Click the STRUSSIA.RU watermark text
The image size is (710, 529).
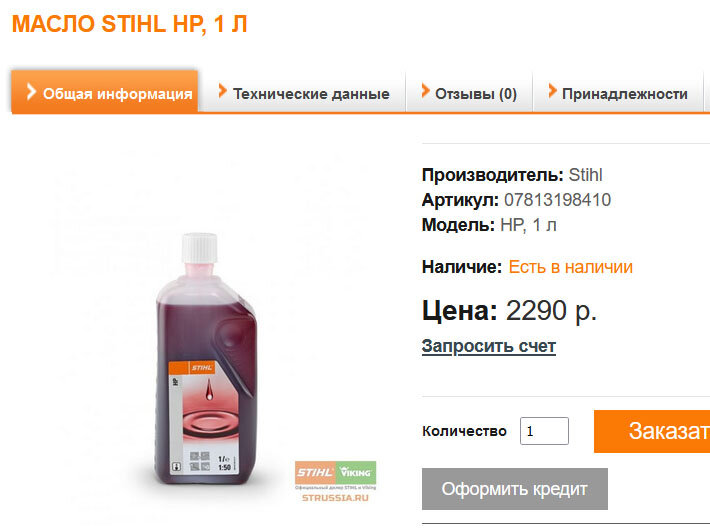[x=335, y=498]
